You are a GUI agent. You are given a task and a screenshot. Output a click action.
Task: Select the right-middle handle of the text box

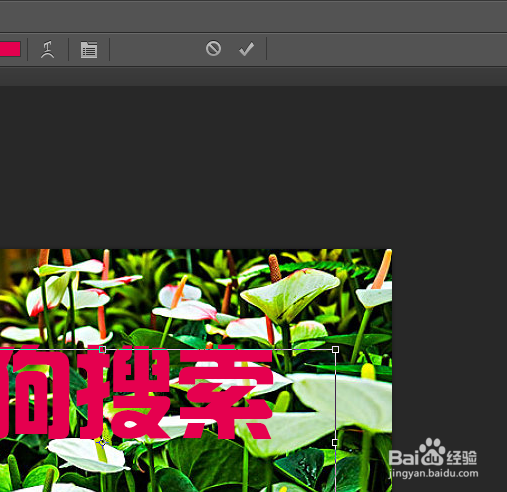[x=335, y=442]
